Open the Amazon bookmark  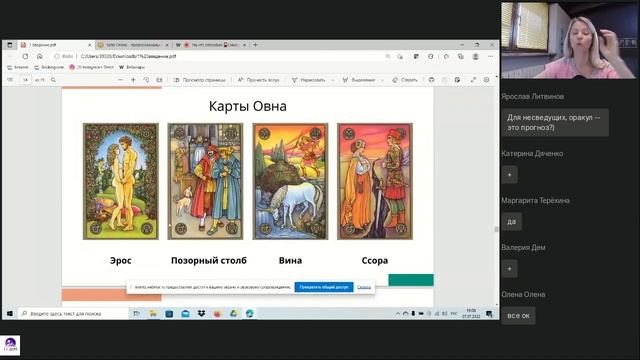tap(18, 67)
